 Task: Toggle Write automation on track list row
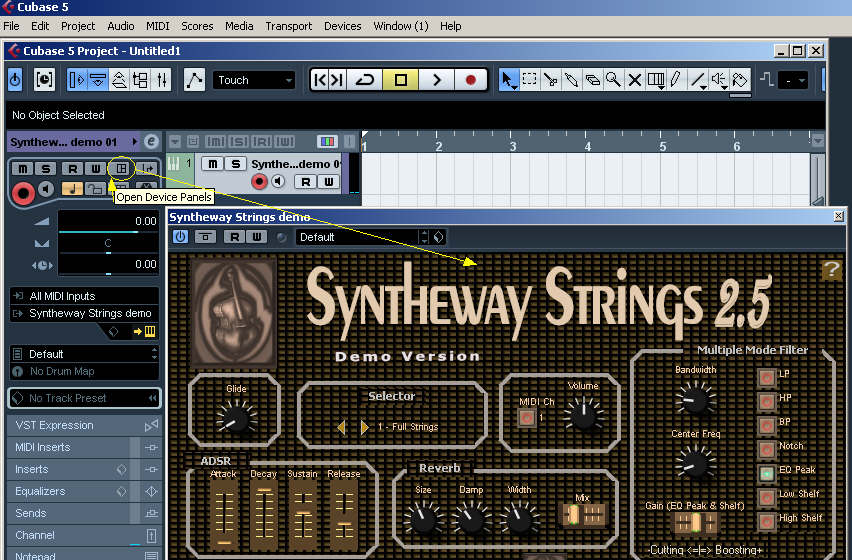[x=329, y=182]
